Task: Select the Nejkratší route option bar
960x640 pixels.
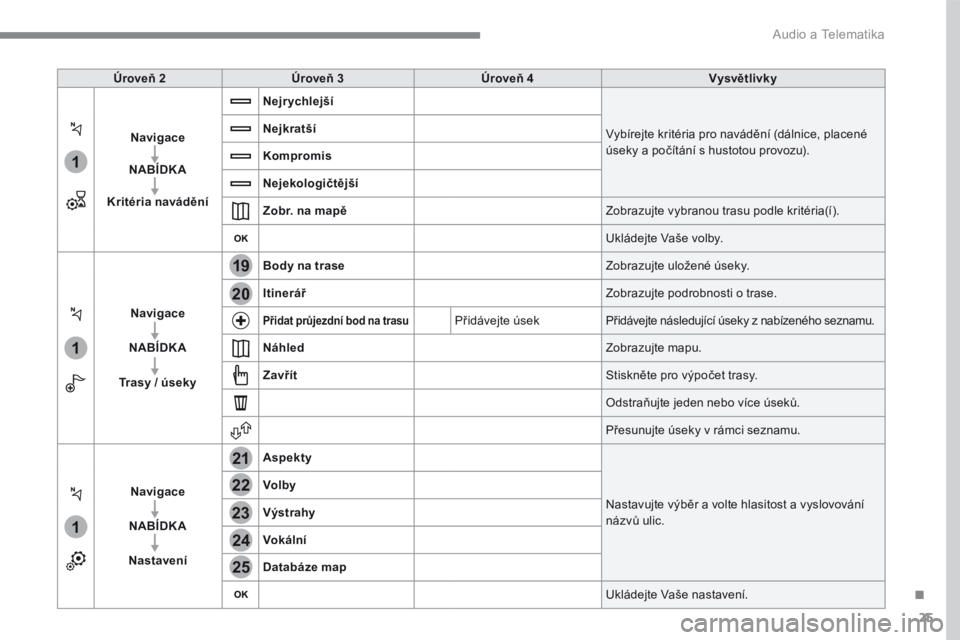Action: tap(241, 129)
